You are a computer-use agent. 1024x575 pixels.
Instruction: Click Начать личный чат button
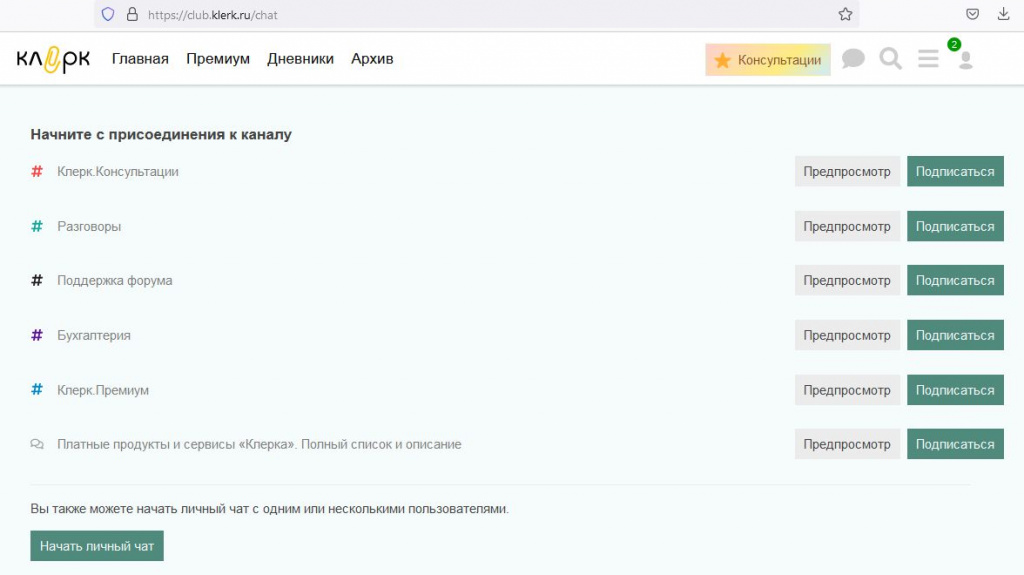(x=97, y=546)
